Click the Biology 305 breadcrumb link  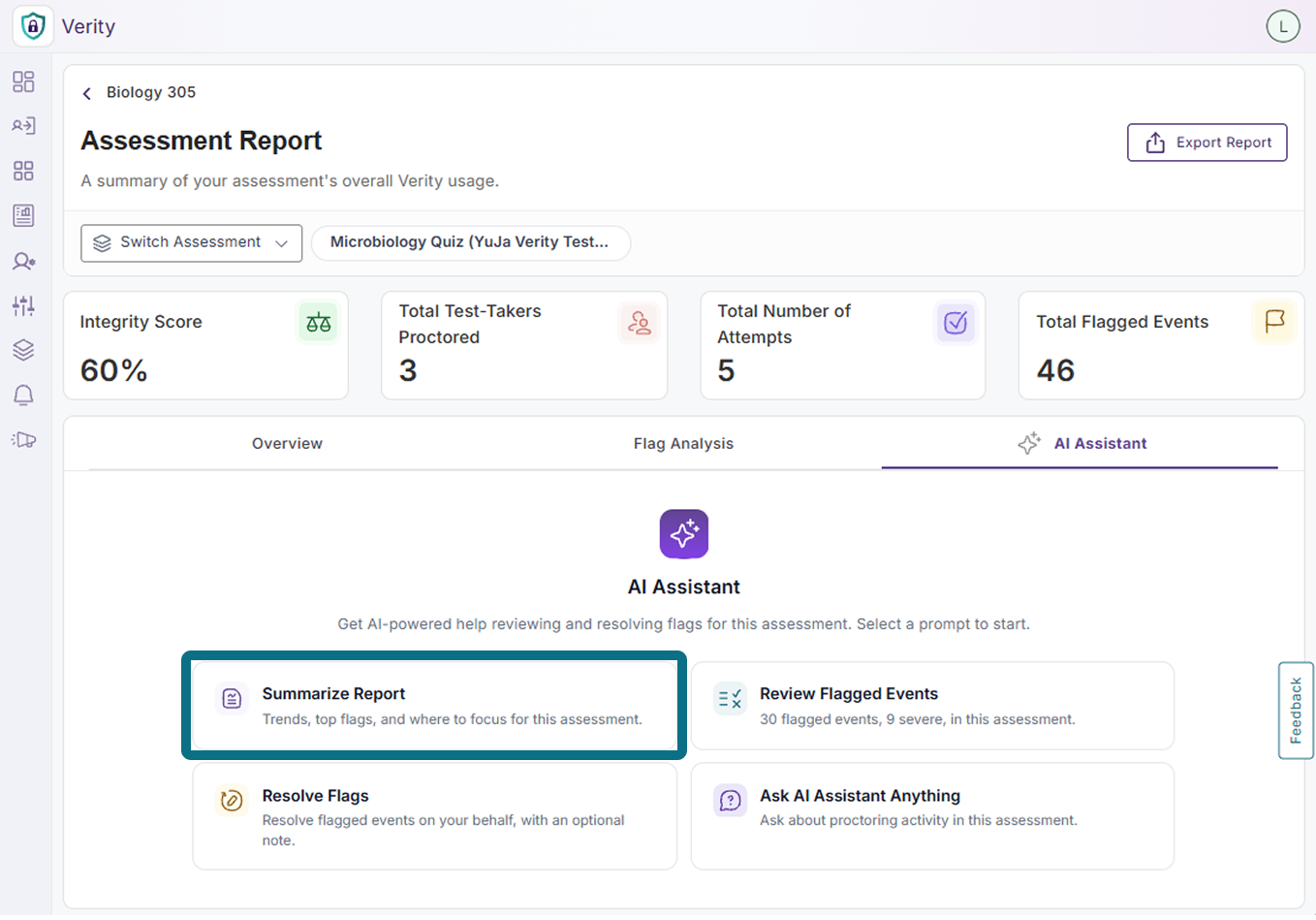(151, 92)
